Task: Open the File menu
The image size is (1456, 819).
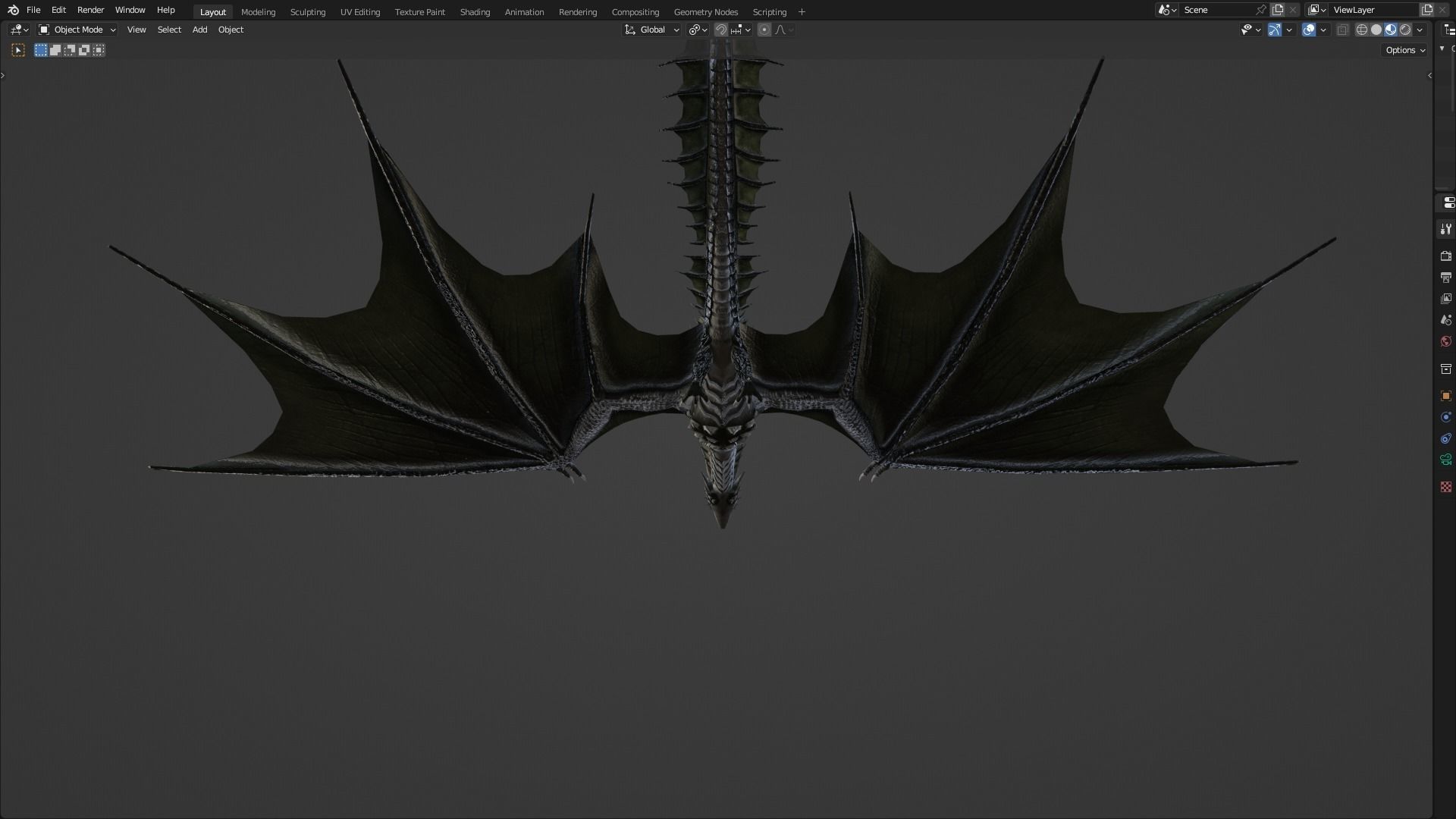Action: pos(33,10)
